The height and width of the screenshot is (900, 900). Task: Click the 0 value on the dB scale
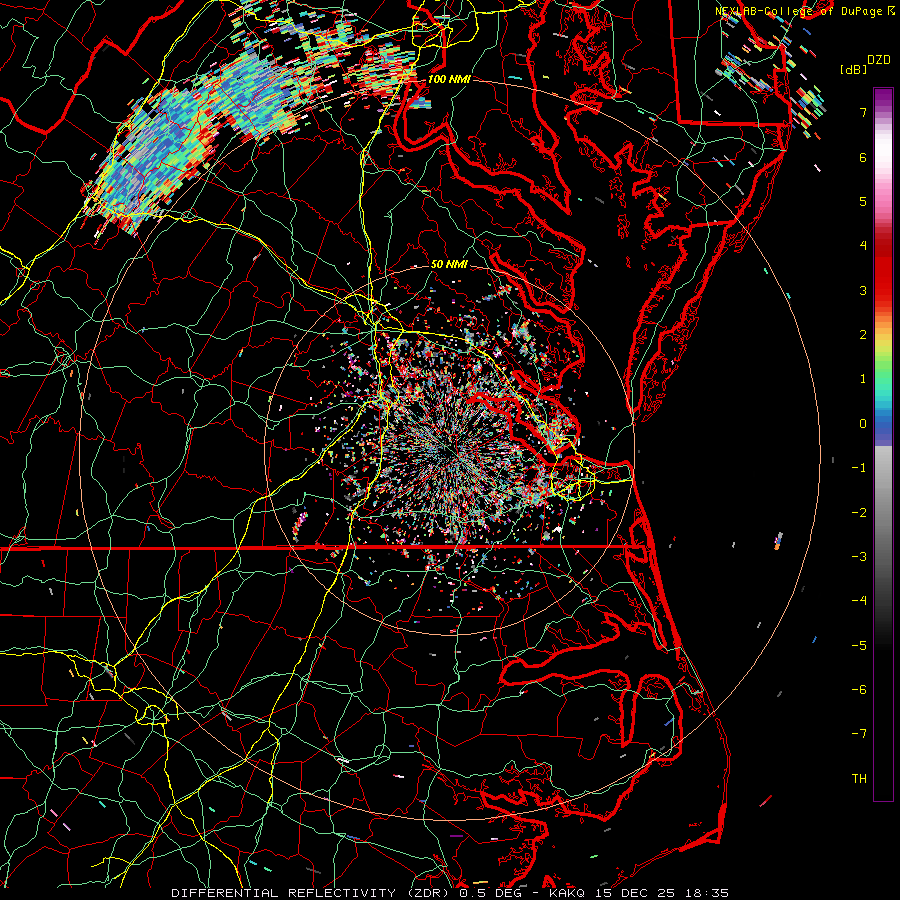pos(863,424)
